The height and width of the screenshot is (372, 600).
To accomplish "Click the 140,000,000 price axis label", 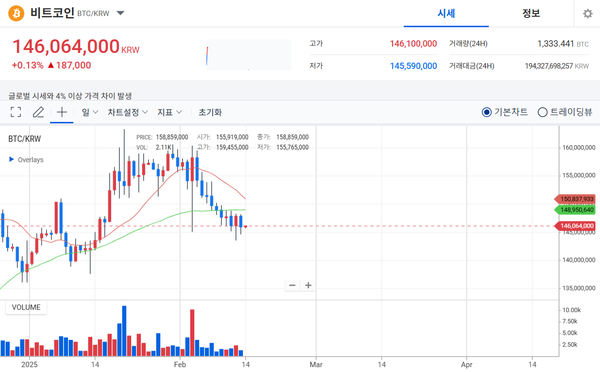I will coord(579,260).
